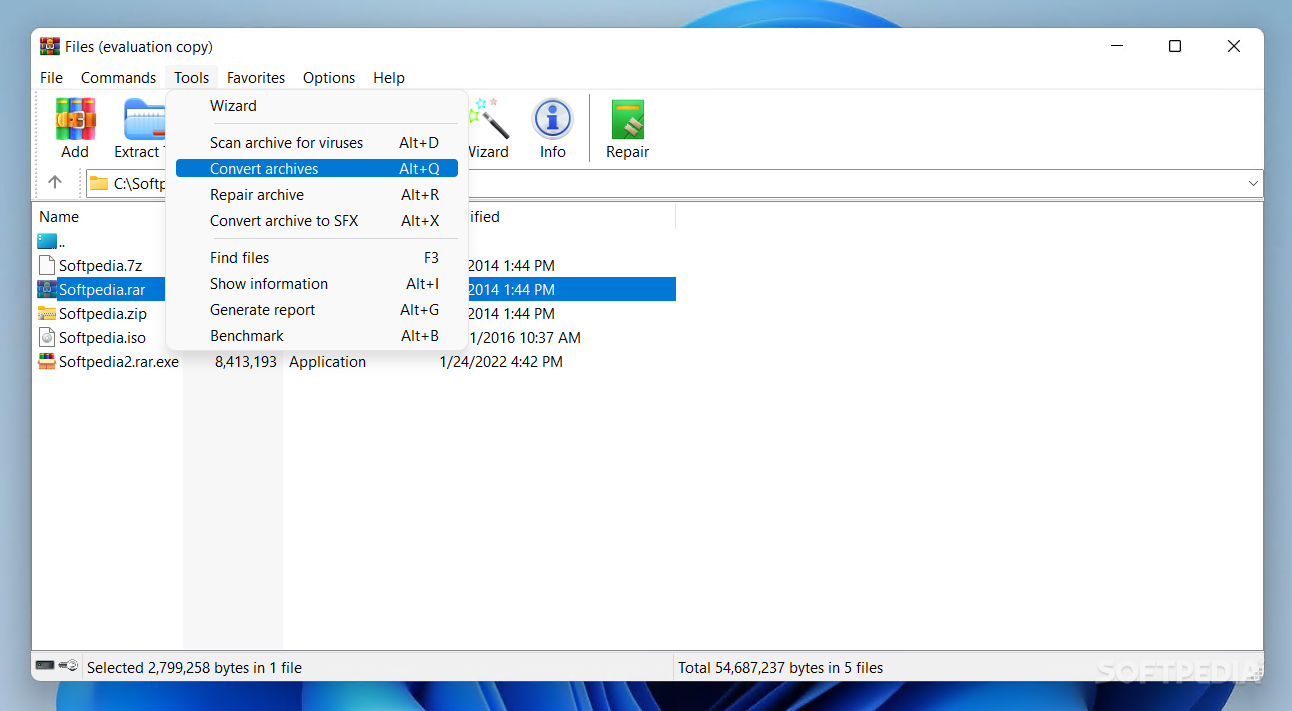Click the WinRAR title bar app icon
This screenshot has width=1292, height=711.
pyautogui.click(x=50, y=46)
